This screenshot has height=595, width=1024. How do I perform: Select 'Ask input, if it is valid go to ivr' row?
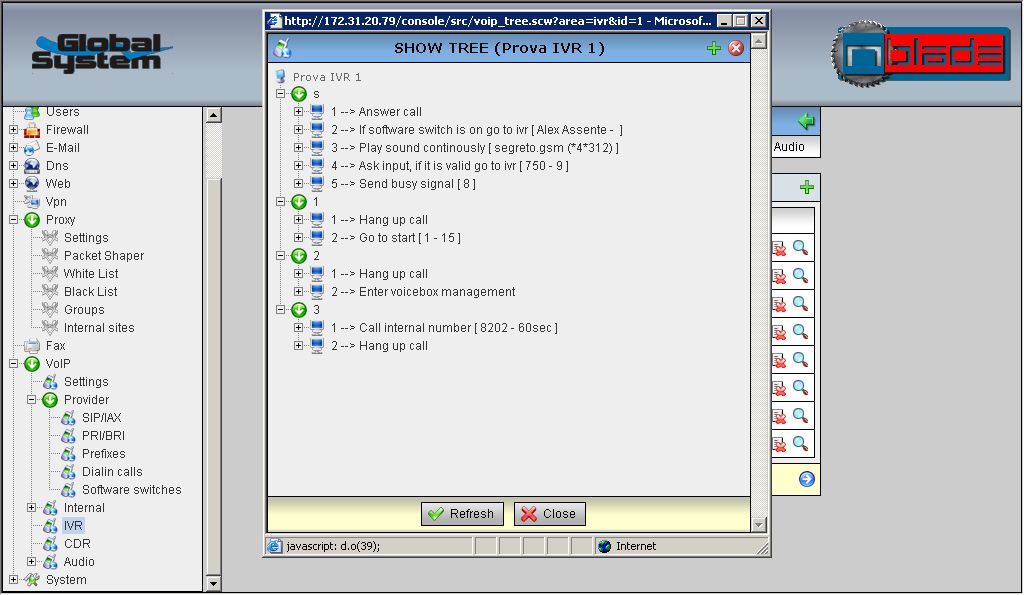click(450, 166)
